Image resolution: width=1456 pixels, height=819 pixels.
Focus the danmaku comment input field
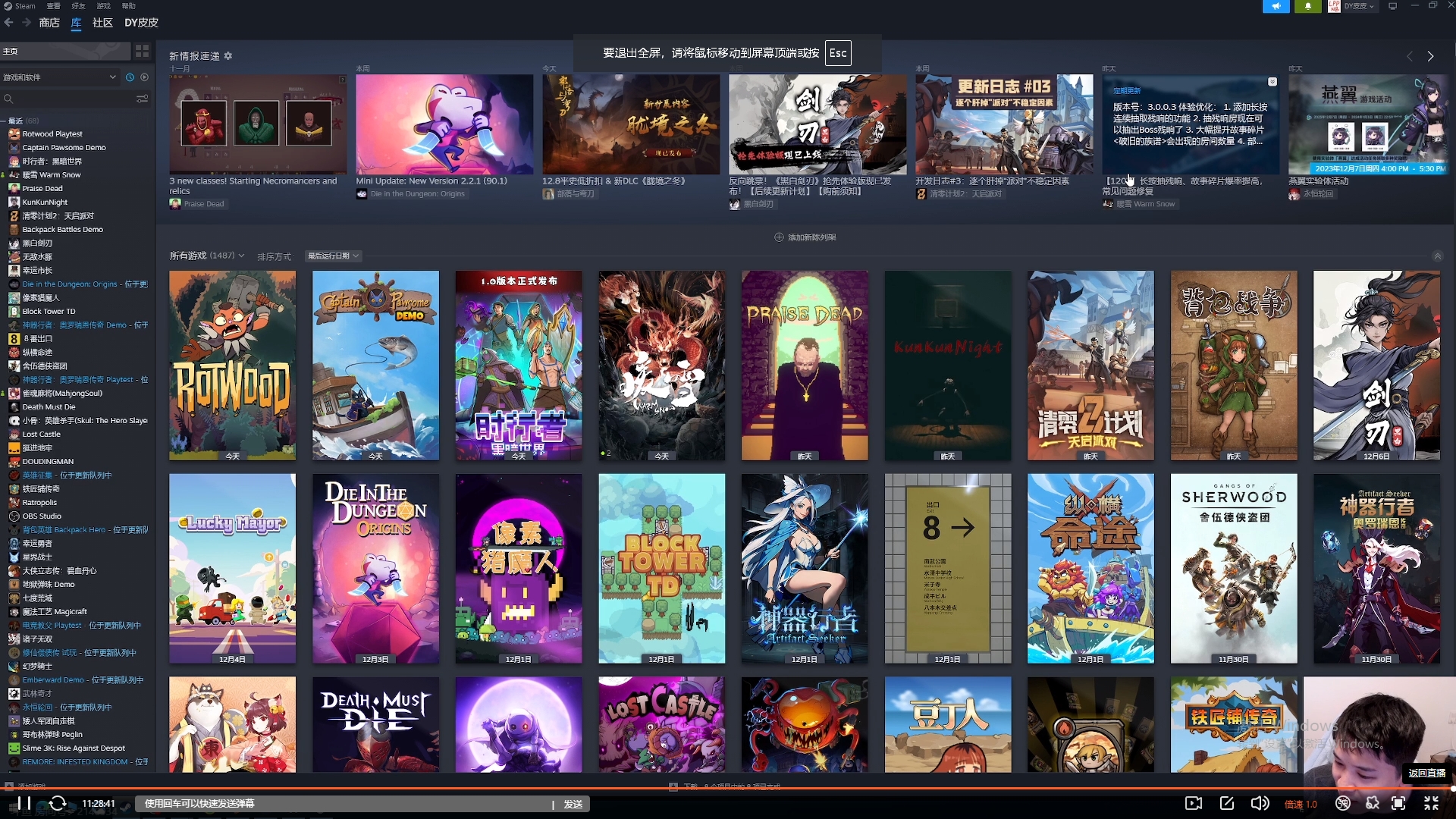(x=345, y=804)
